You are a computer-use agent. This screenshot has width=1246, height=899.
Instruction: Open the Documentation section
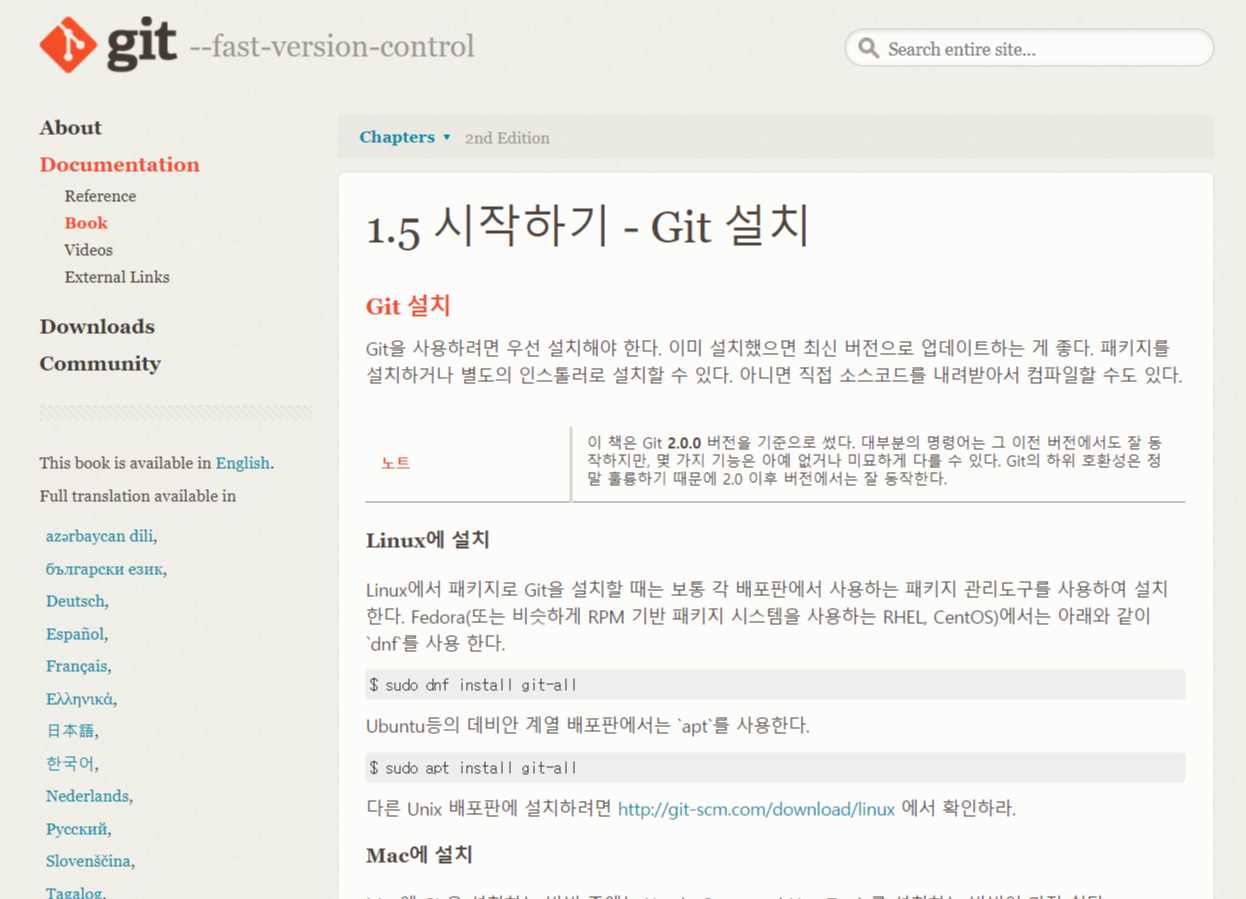[x=119, y=164]
